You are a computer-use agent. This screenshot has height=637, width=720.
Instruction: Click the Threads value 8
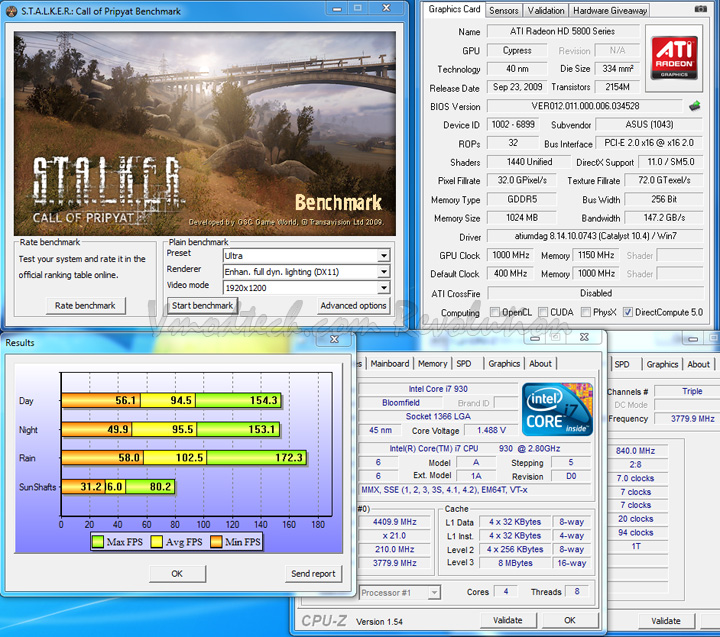(x=577, y=592)
